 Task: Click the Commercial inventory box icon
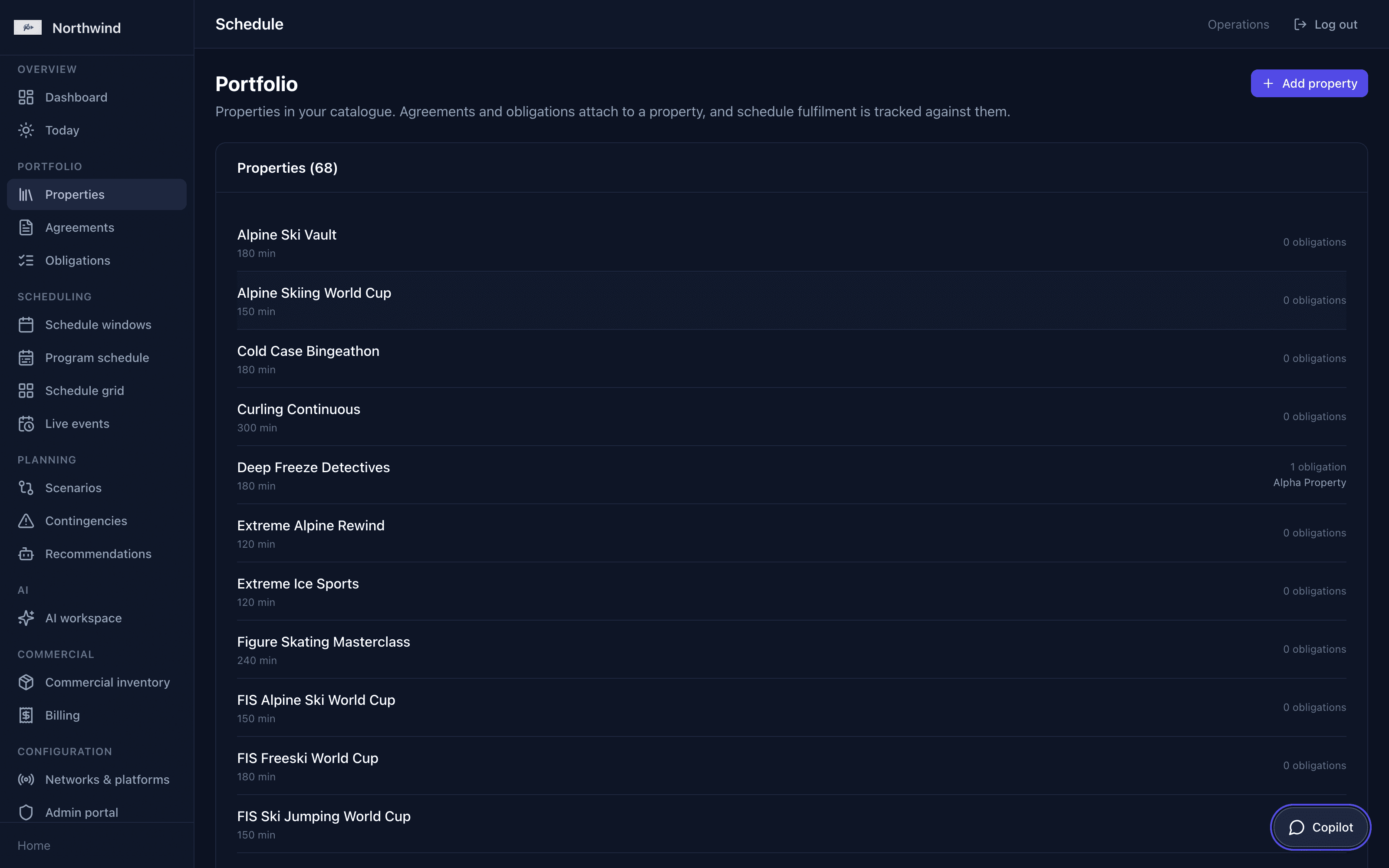[x=26, y=683]
